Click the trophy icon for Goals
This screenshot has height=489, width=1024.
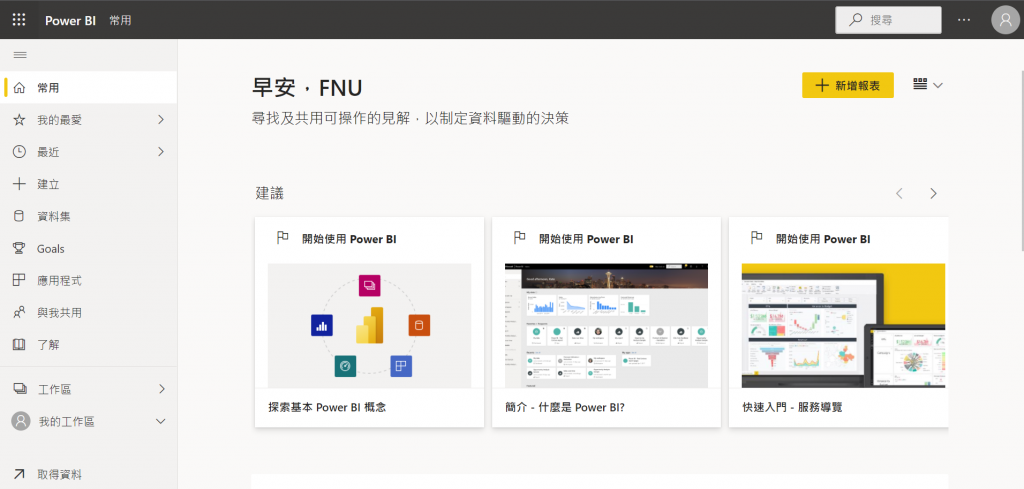[20, 248]
